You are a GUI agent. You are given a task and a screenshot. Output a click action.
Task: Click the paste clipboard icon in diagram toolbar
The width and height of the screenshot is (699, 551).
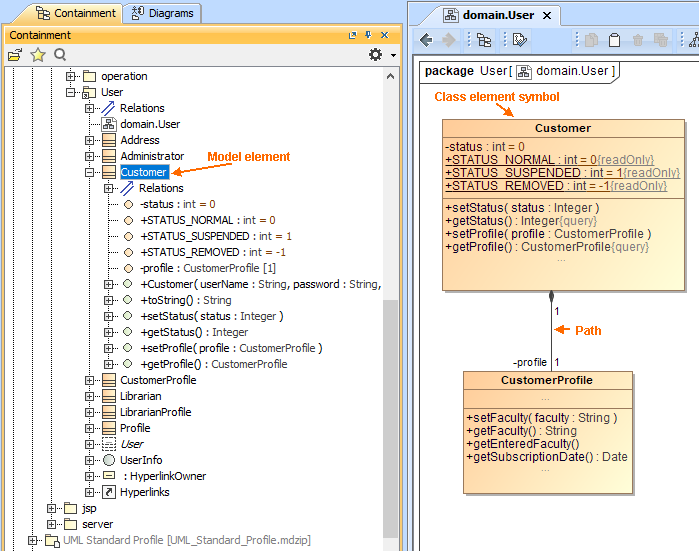(614, 40)
